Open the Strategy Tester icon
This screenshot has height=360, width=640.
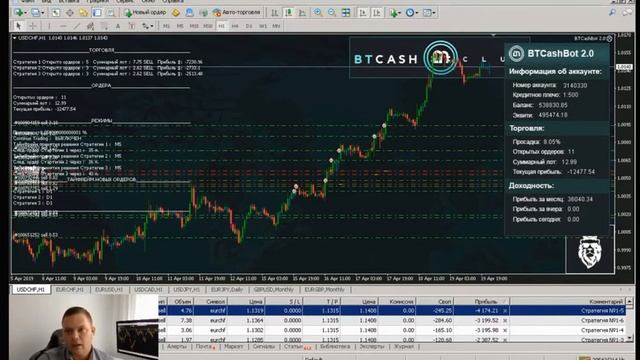tap(111, 13)
